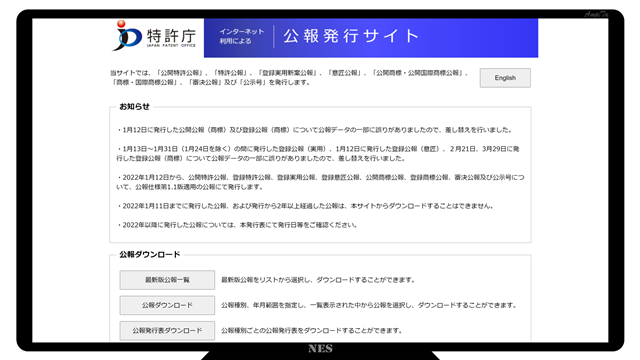The width and height of the screenshot is (640, 360).
Task: Click the notice starting with 2022年以降に発行した公報
Action: (237, 224)
